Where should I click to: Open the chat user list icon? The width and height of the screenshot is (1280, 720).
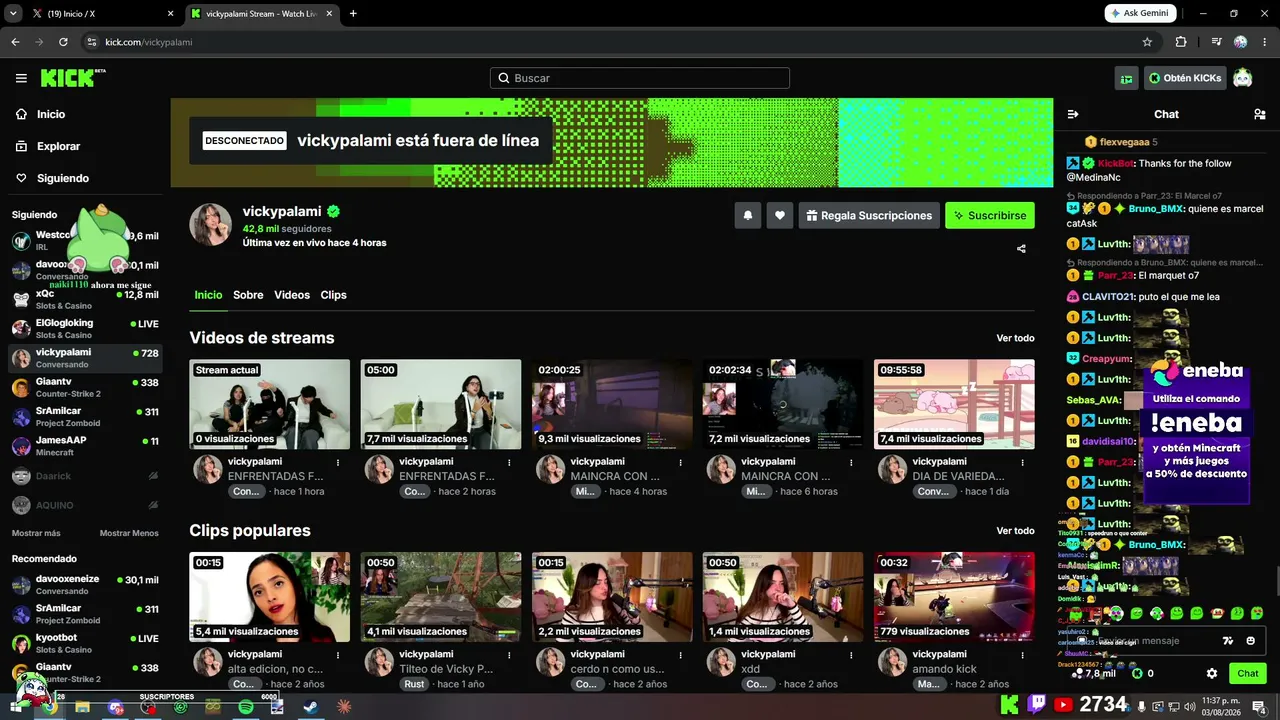1259,114
